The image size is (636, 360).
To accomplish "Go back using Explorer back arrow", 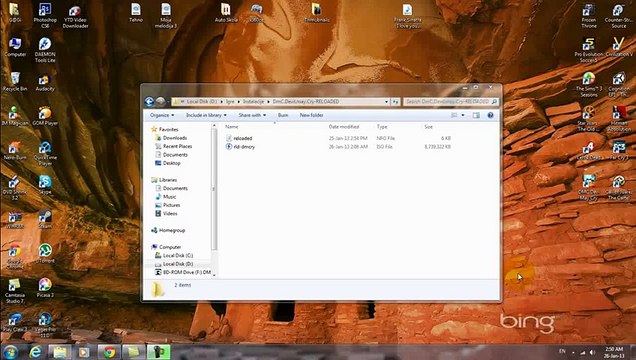I will 149,101.
